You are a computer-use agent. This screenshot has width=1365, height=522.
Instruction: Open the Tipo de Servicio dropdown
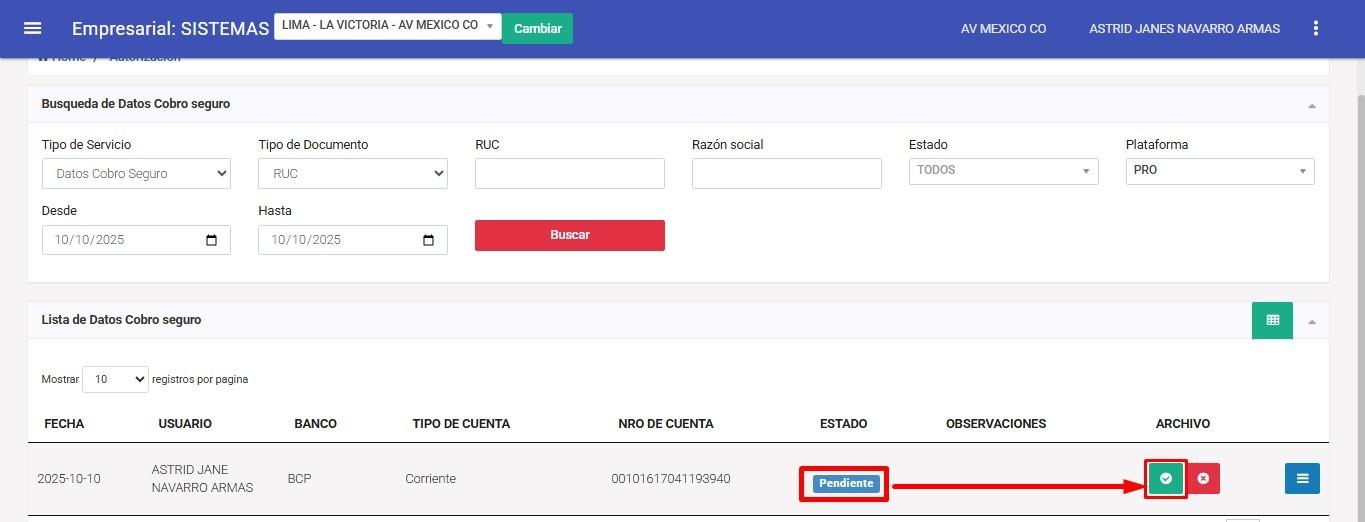tap(136, 173)
